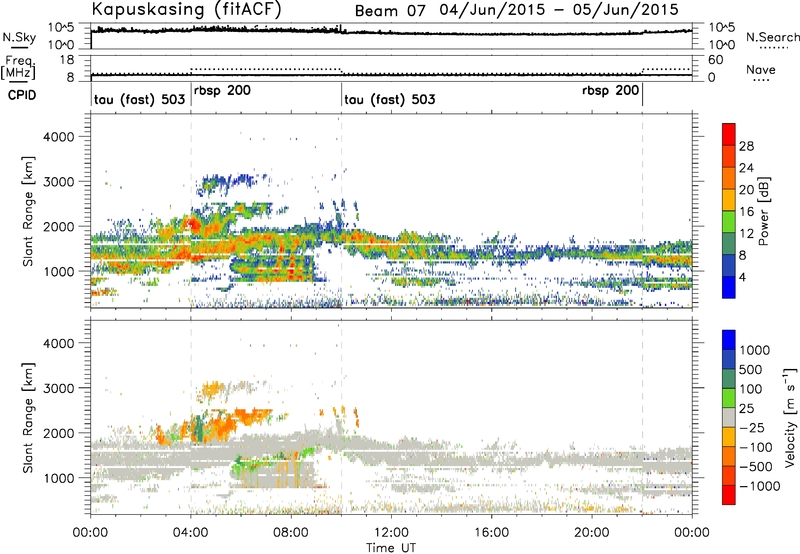Select the '28' power colorbar value
800x554 pixels.
[x=746, y=146]
